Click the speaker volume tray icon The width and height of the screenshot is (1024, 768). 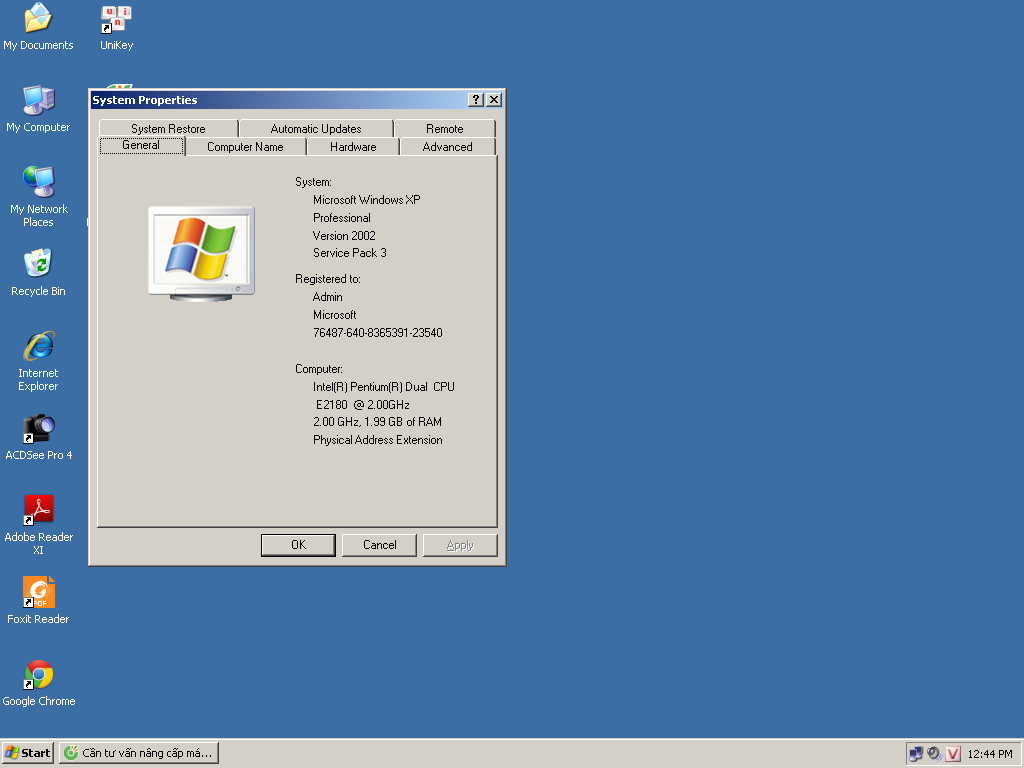pos(935,754)
